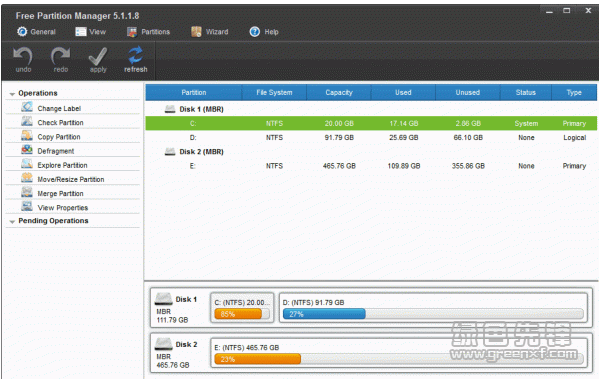Choose View Properties operation
This screenshot has width=599, height=379.
coord(63,207)
